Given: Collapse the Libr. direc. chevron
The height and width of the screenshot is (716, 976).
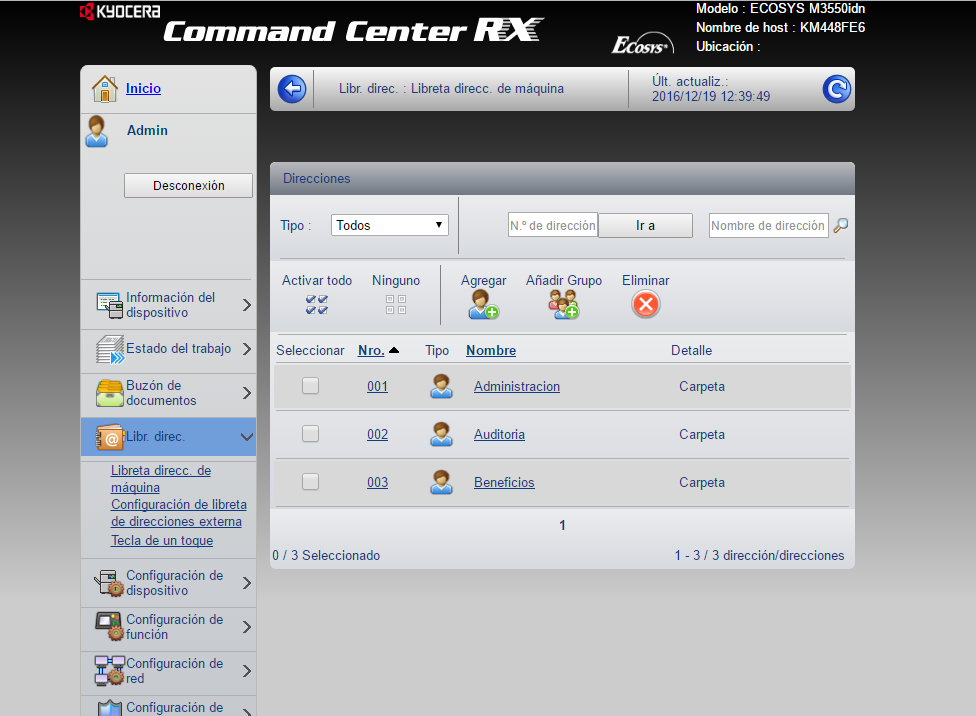Looking at the screenshot, I should pos(247,437).
